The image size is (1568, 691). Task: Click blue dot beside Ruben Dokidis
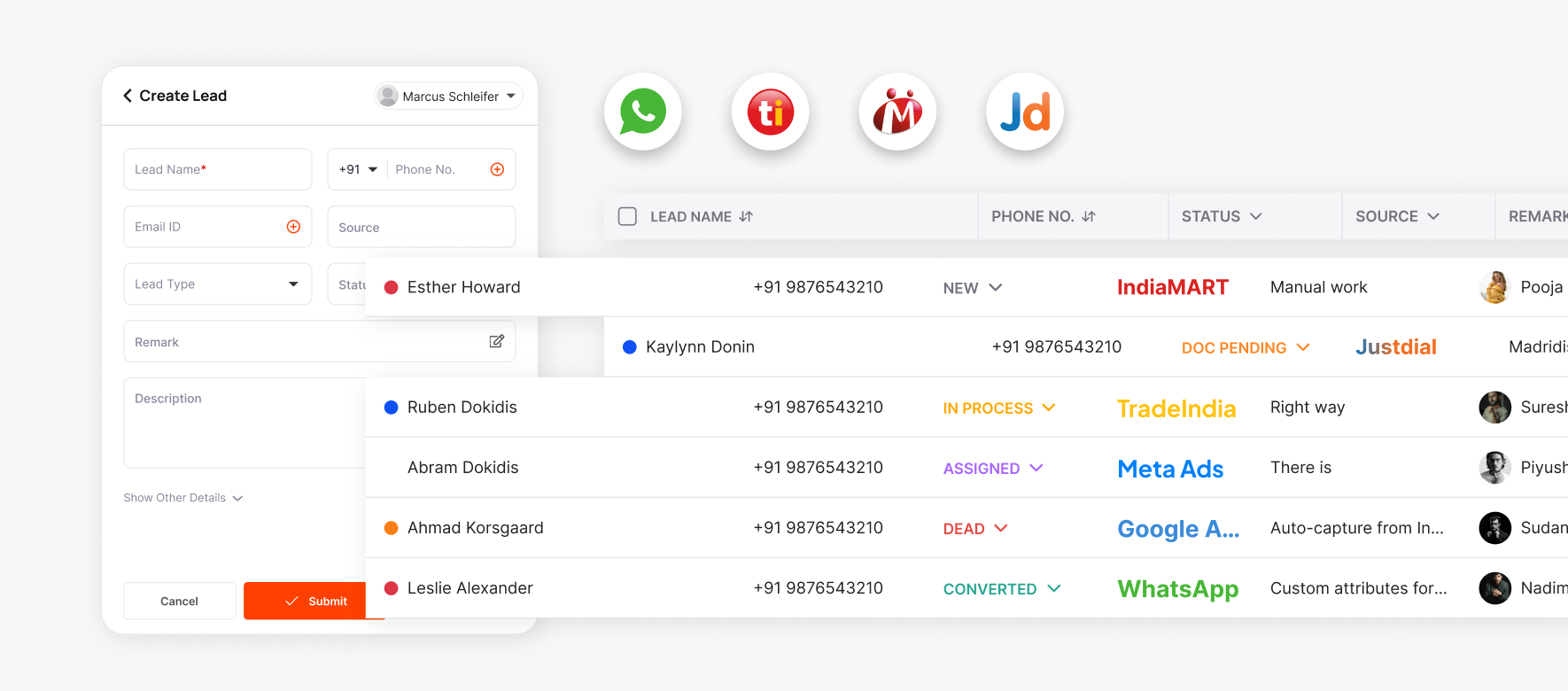pyautogui.click(x=391, y=408)
